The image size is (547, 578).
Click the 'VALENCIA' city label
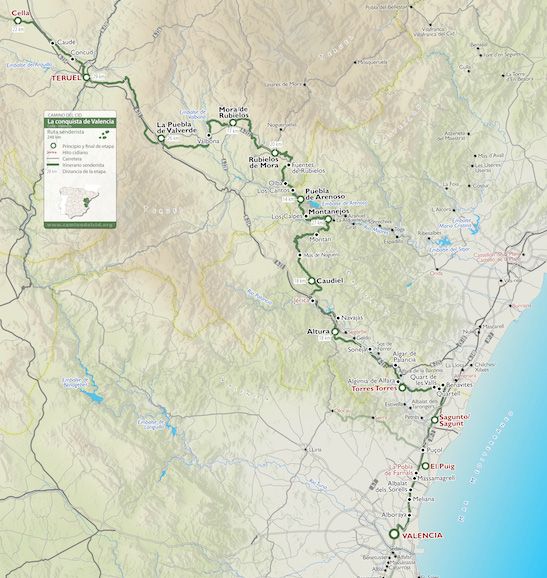click(x=422, y=535)
